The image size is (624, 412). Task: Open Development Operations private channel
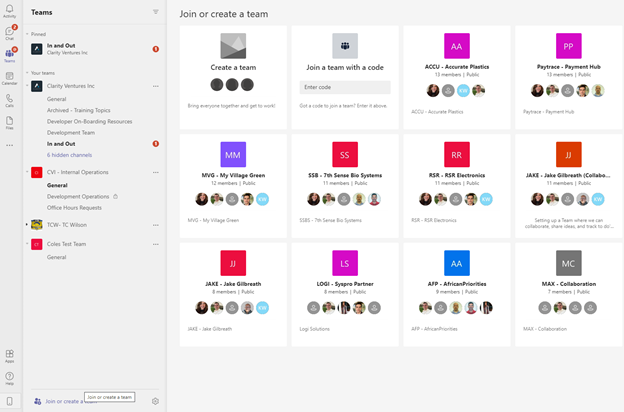coord(78,196)
